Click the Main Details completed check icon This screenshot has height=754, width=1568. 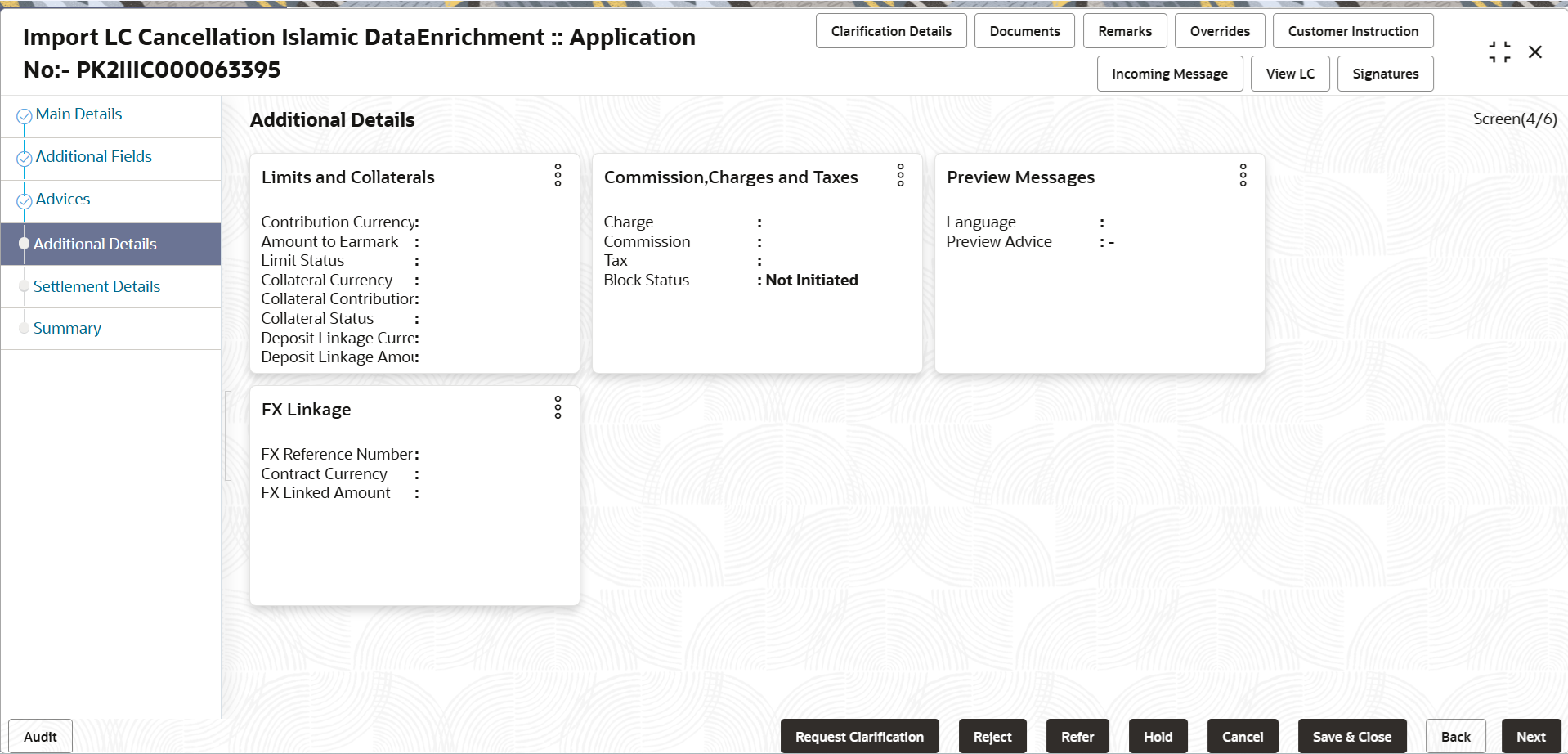[25, 116]
